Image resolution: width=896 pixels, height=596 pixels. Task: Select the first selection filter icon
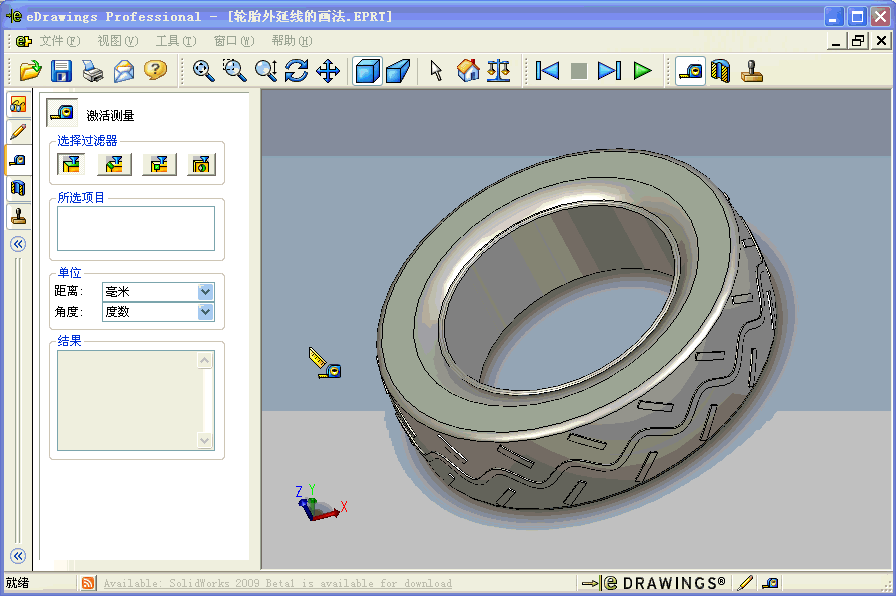click(71, 165)
